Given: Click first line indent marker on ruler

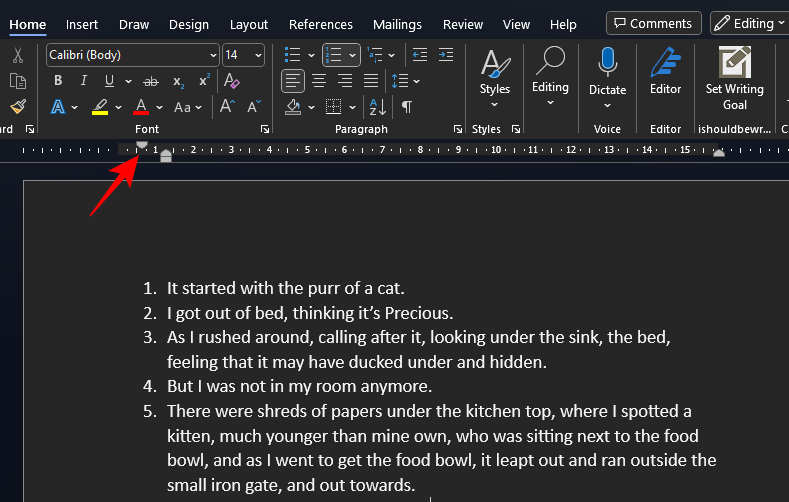Looking at the screenshot, I should coord(142,145).
